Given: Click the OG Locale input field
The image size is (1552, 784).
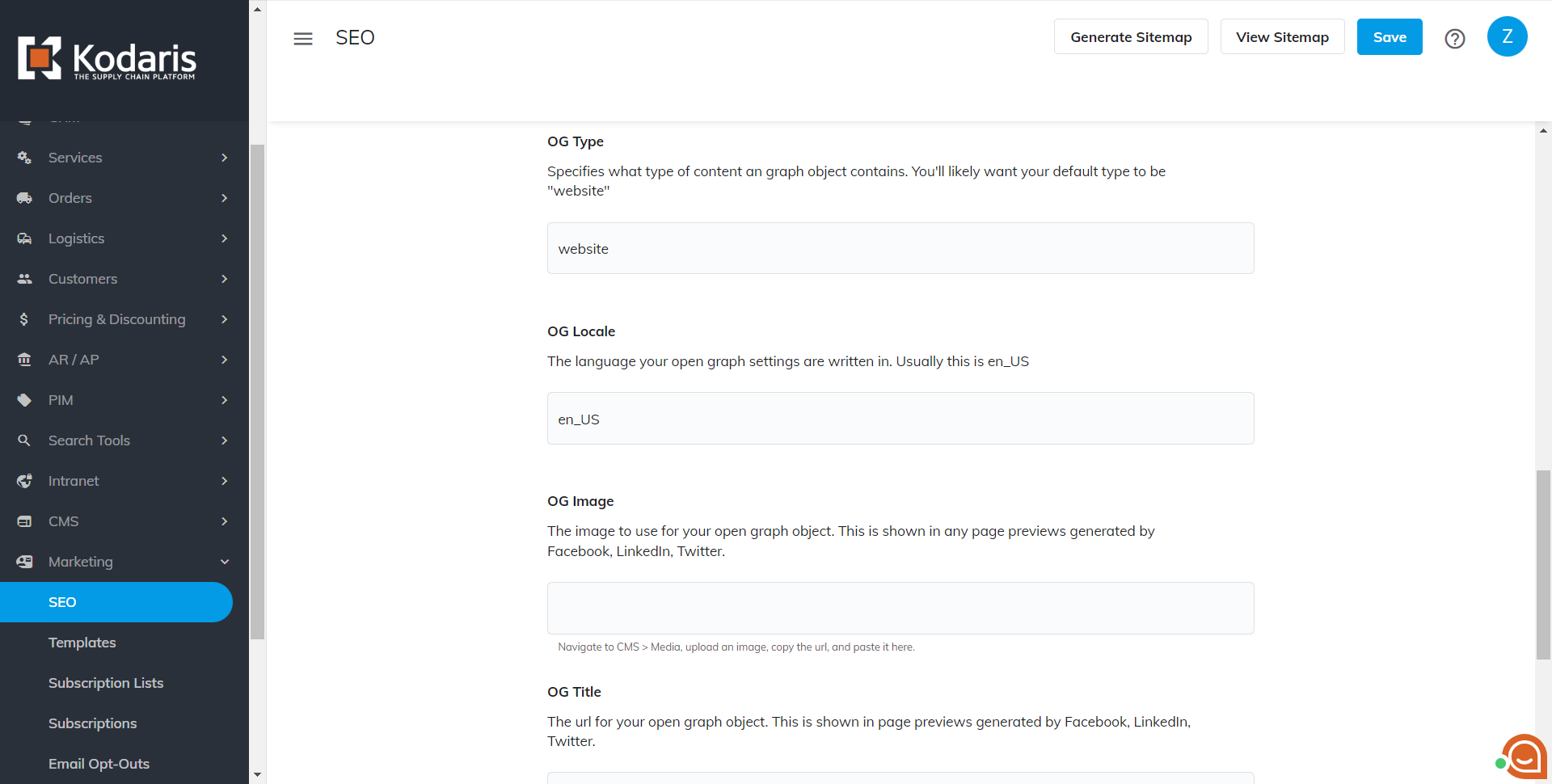Looking at the screenshot, I should click(900, 419).
